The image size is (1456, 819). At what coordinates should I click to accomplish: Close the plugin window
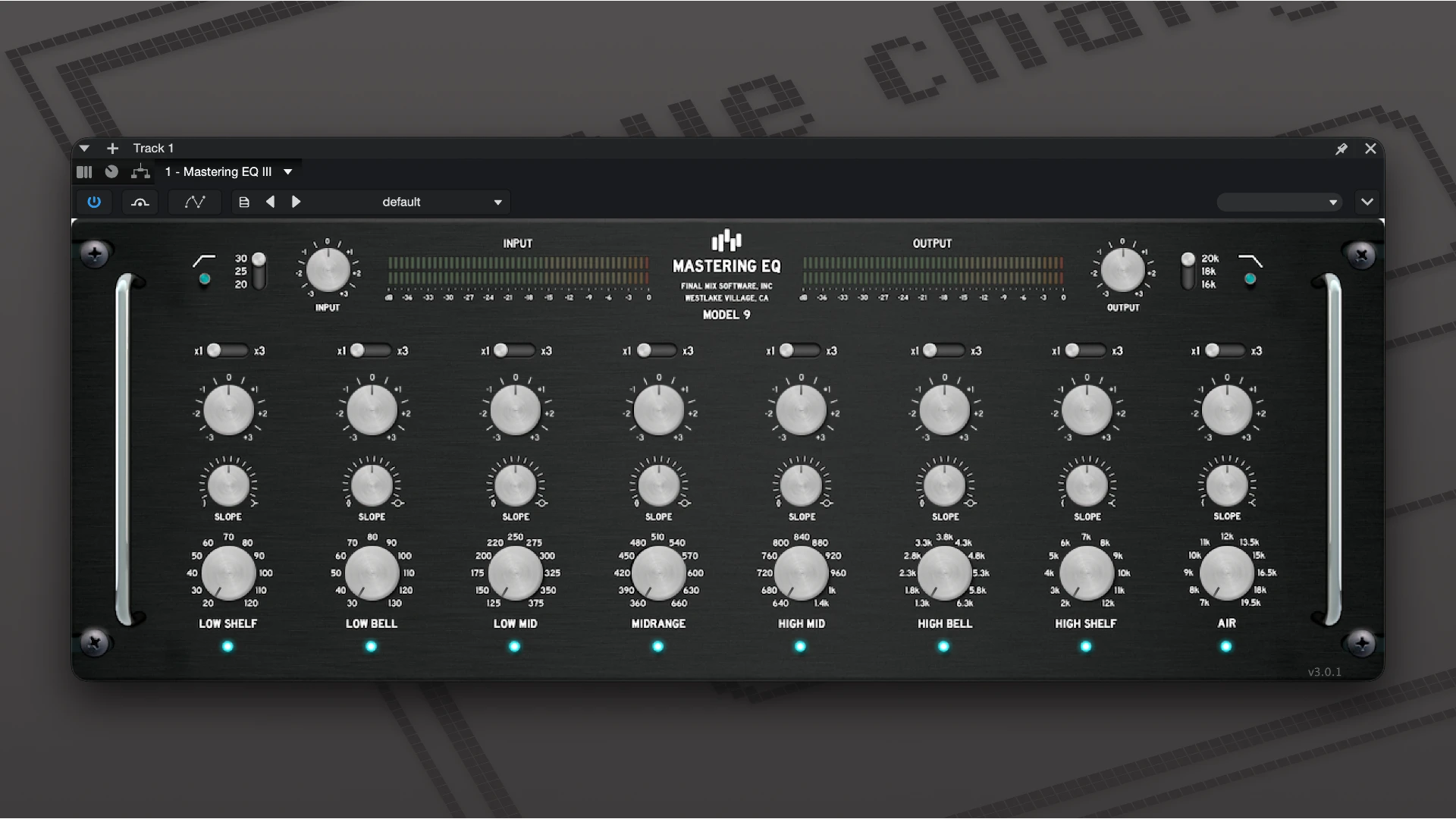1370,149
